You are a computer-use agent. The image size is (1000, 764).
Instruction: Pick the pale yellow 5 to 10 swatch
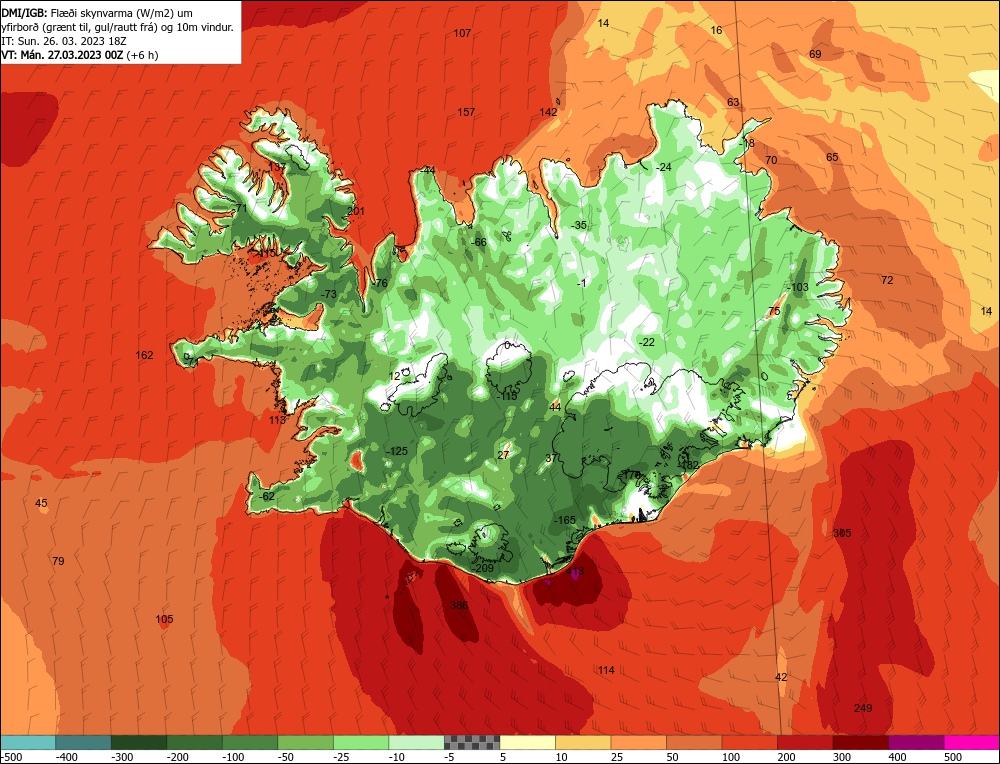(527, 742)
